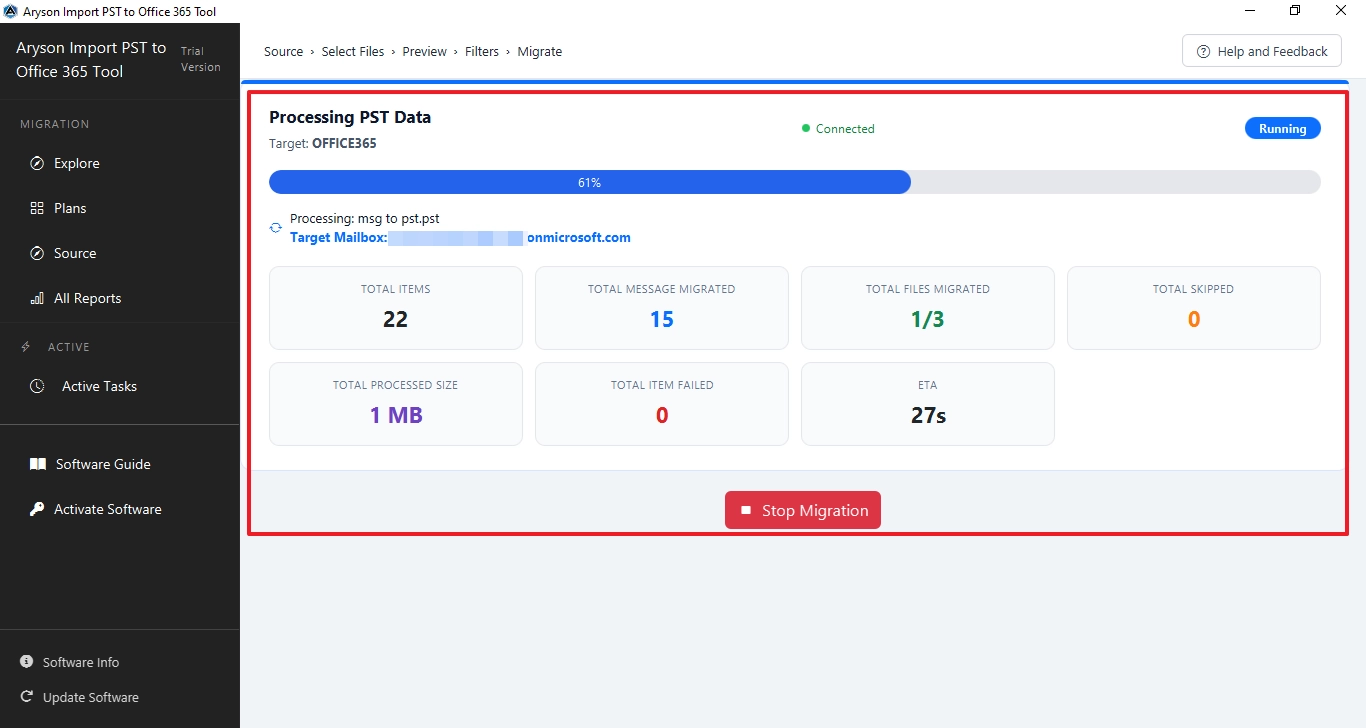Click the Software Info icon
This screenshot has height=728, width=1366.
pos(26,662)
